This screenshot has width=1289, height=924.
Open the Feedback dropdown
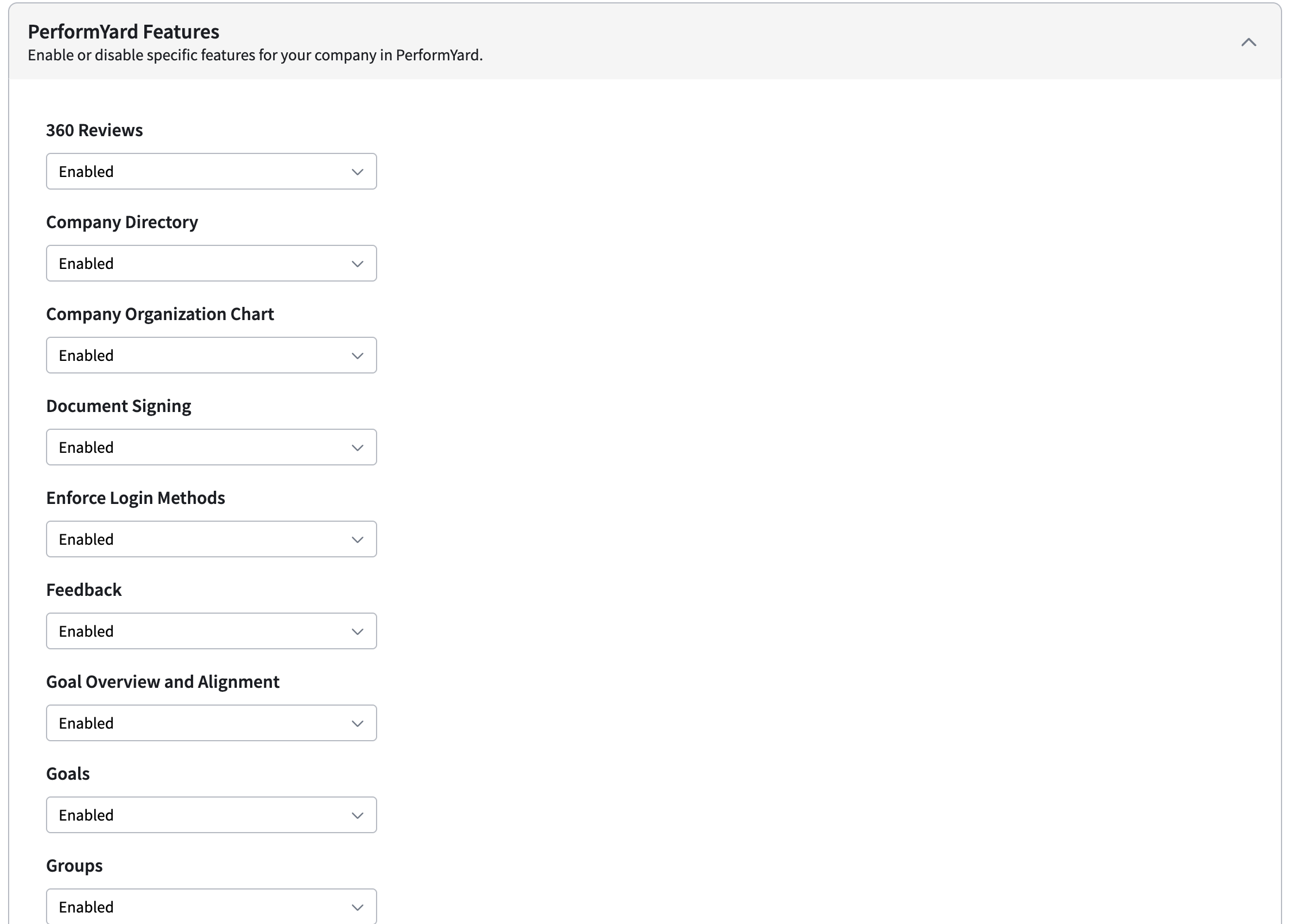pos(212,631)
